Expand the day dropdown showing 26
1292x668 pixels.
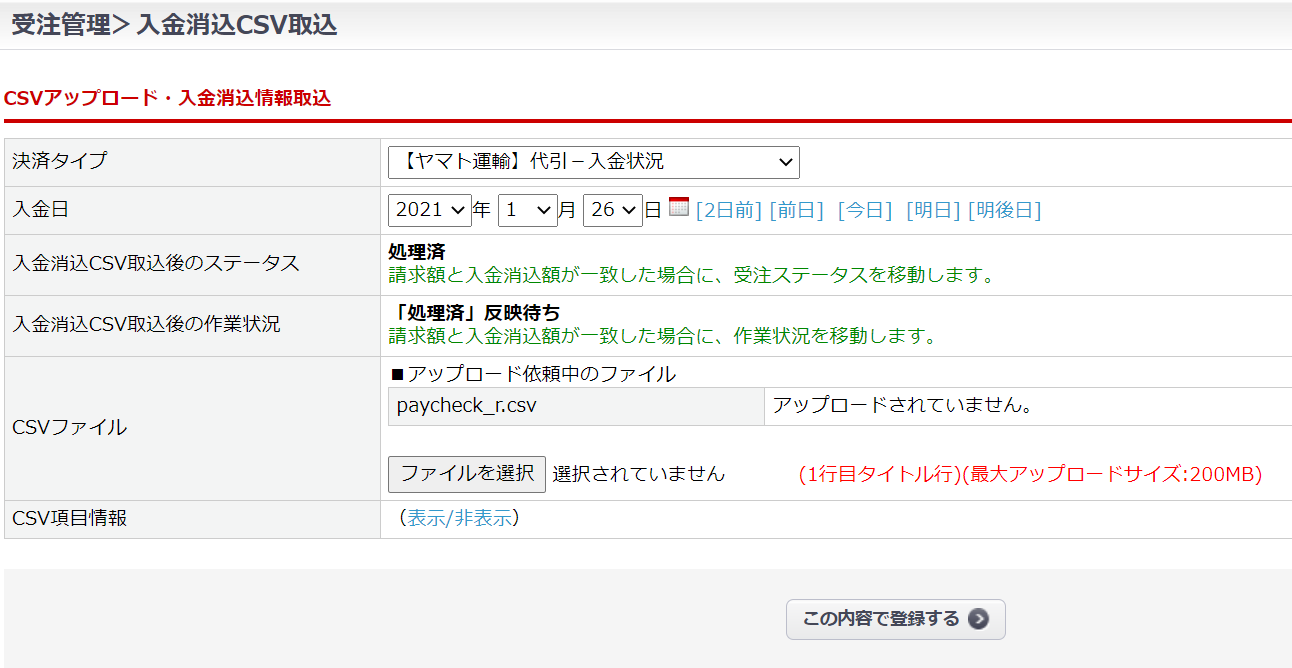[612, 211]
